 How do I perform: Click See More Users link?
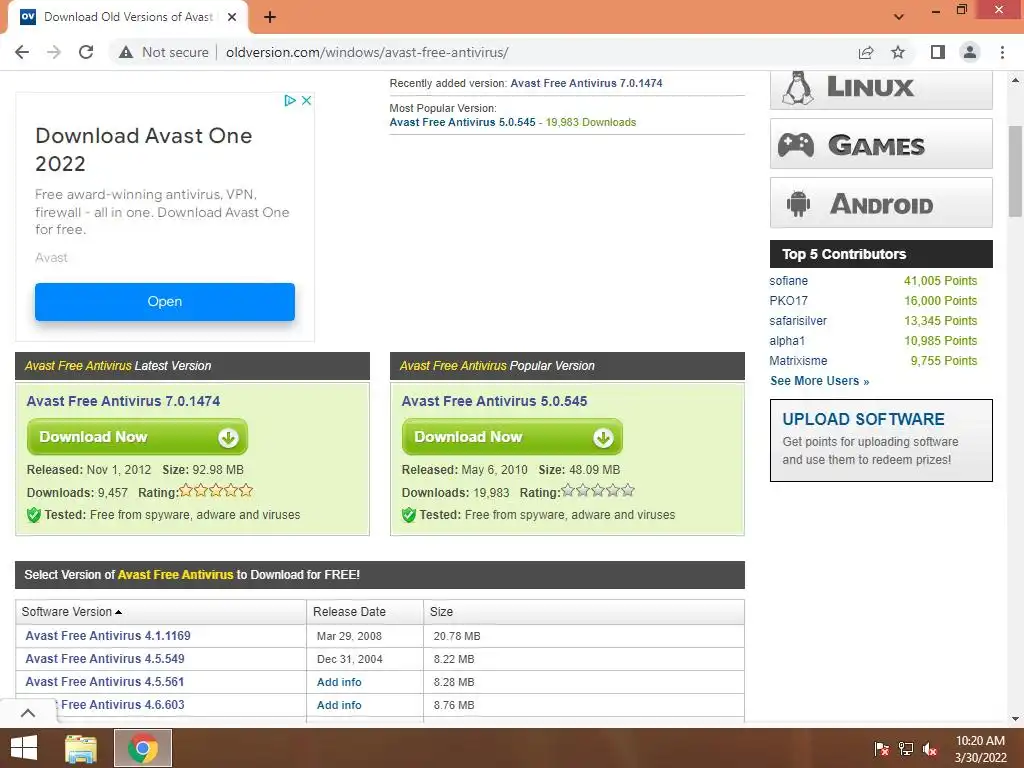point(820,381)
